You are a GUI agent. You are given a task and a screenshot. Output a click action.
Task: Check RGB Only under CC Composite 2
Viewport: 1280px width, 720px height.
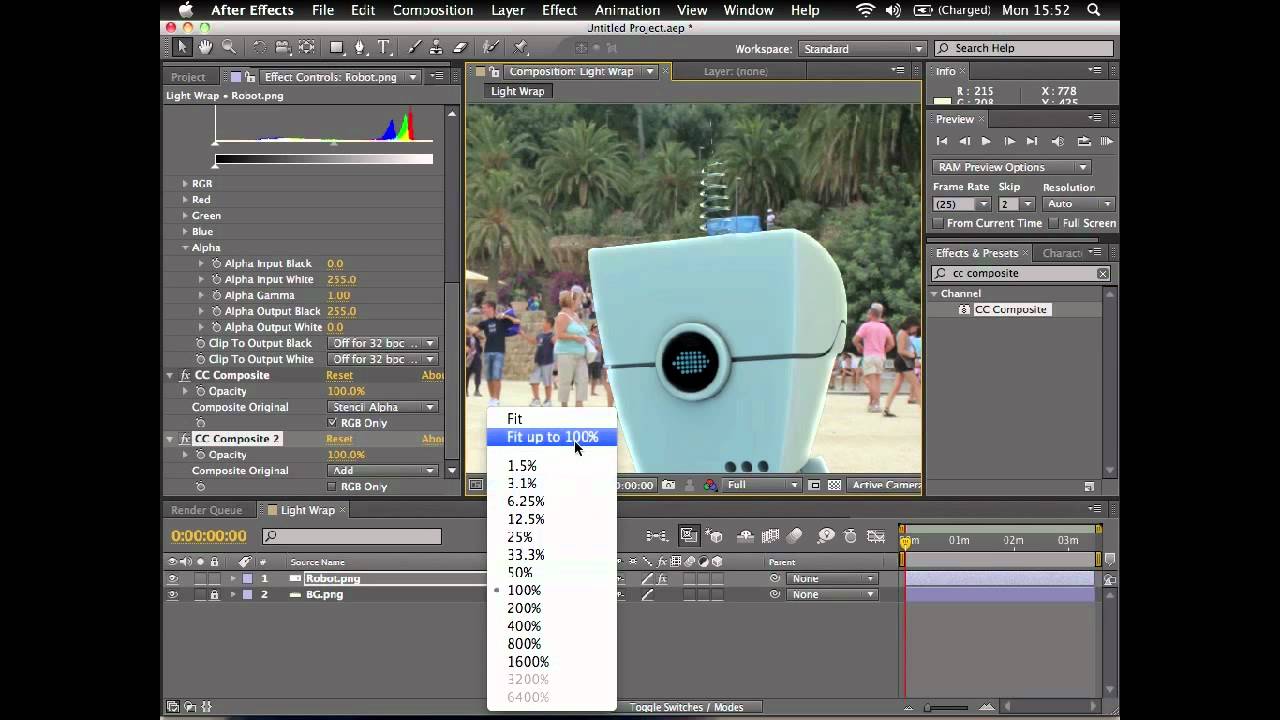click(x=333, y=487)
